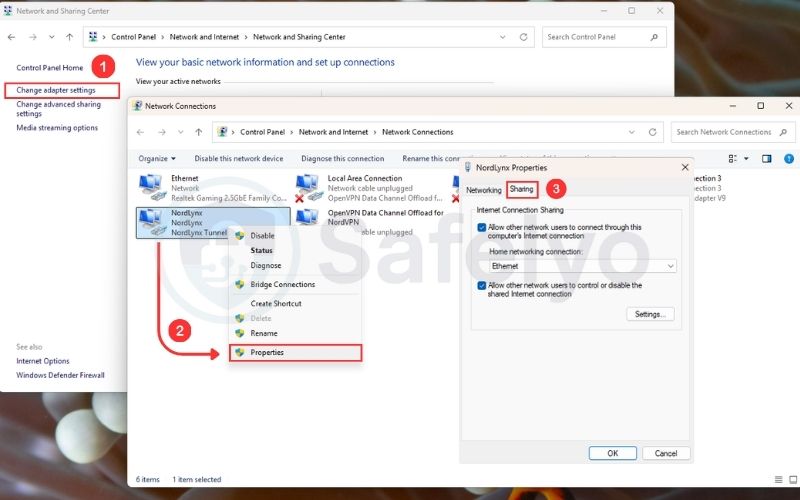800x500 pixels.
Task: Click Control Panel in Sharing Center breadcrumb
Action: (133, 37)
